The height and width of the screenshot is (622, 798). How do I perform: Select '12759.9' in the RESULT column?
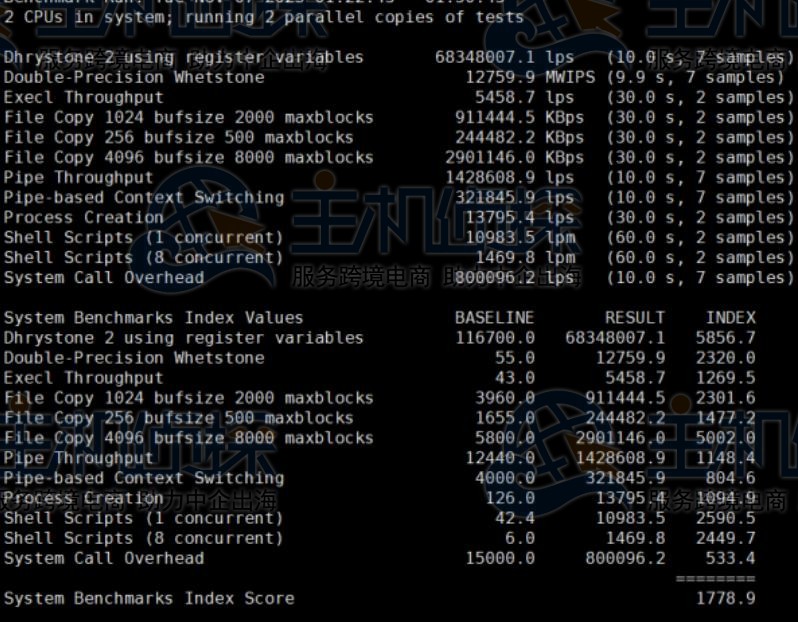[x=630, y=358]
